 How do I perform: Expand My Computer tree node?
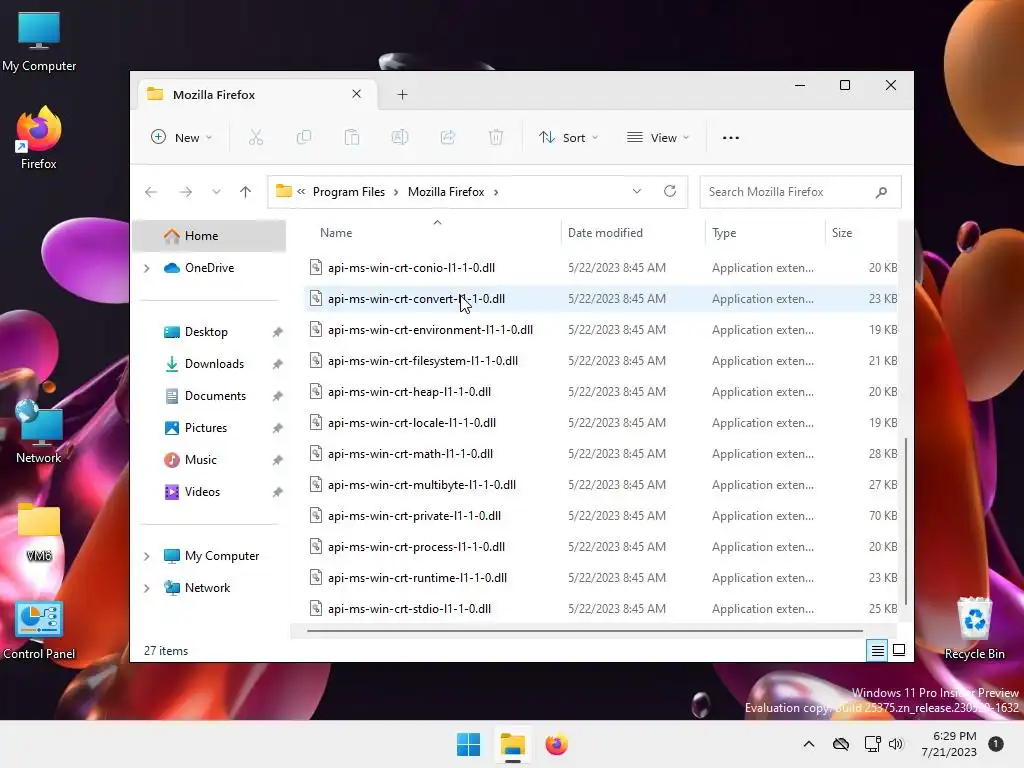pyautogui.click(x=147, y=556)
